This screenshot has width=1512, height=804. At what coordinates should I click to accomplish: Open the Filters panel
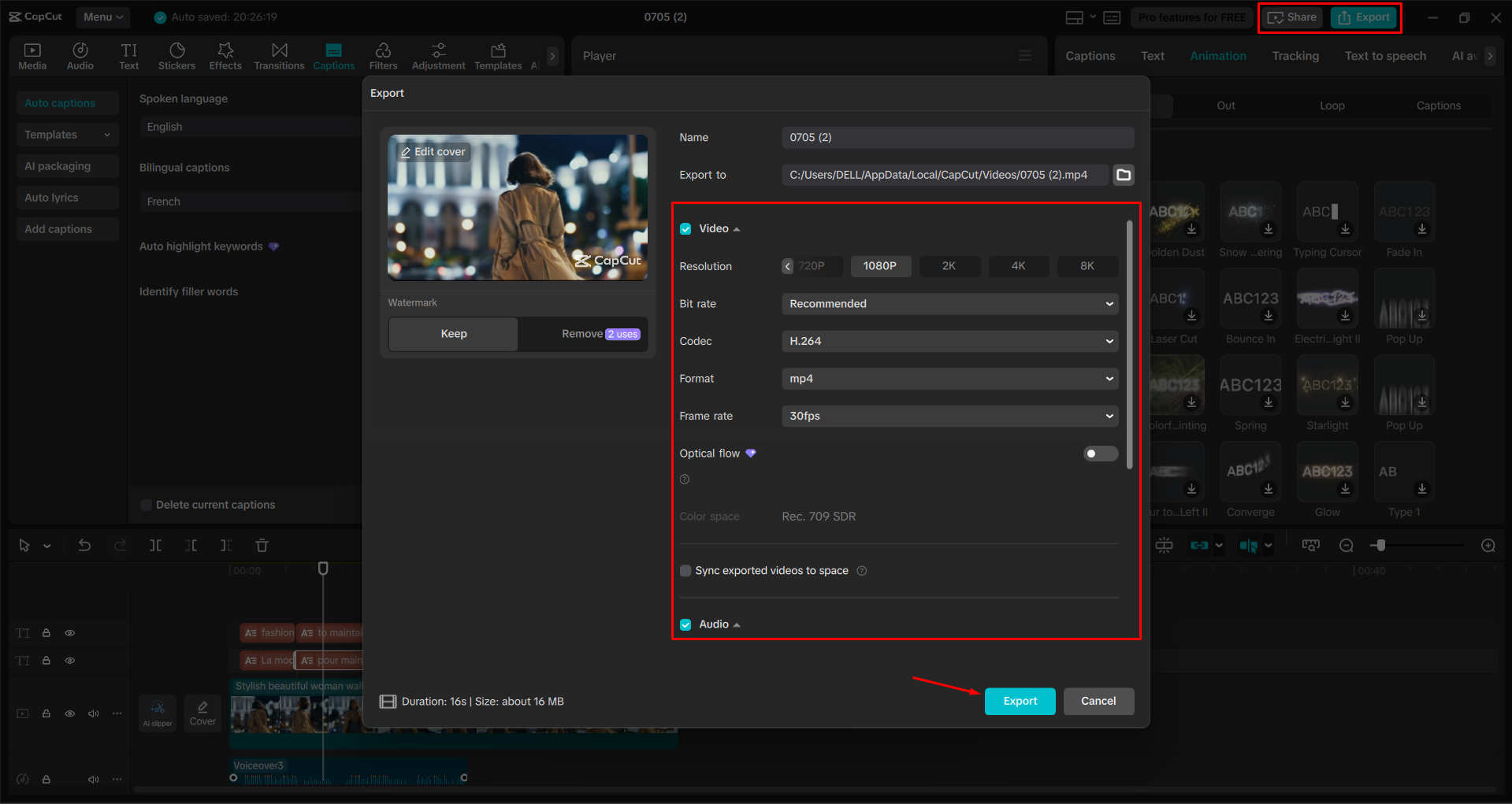tap(384, 55)
